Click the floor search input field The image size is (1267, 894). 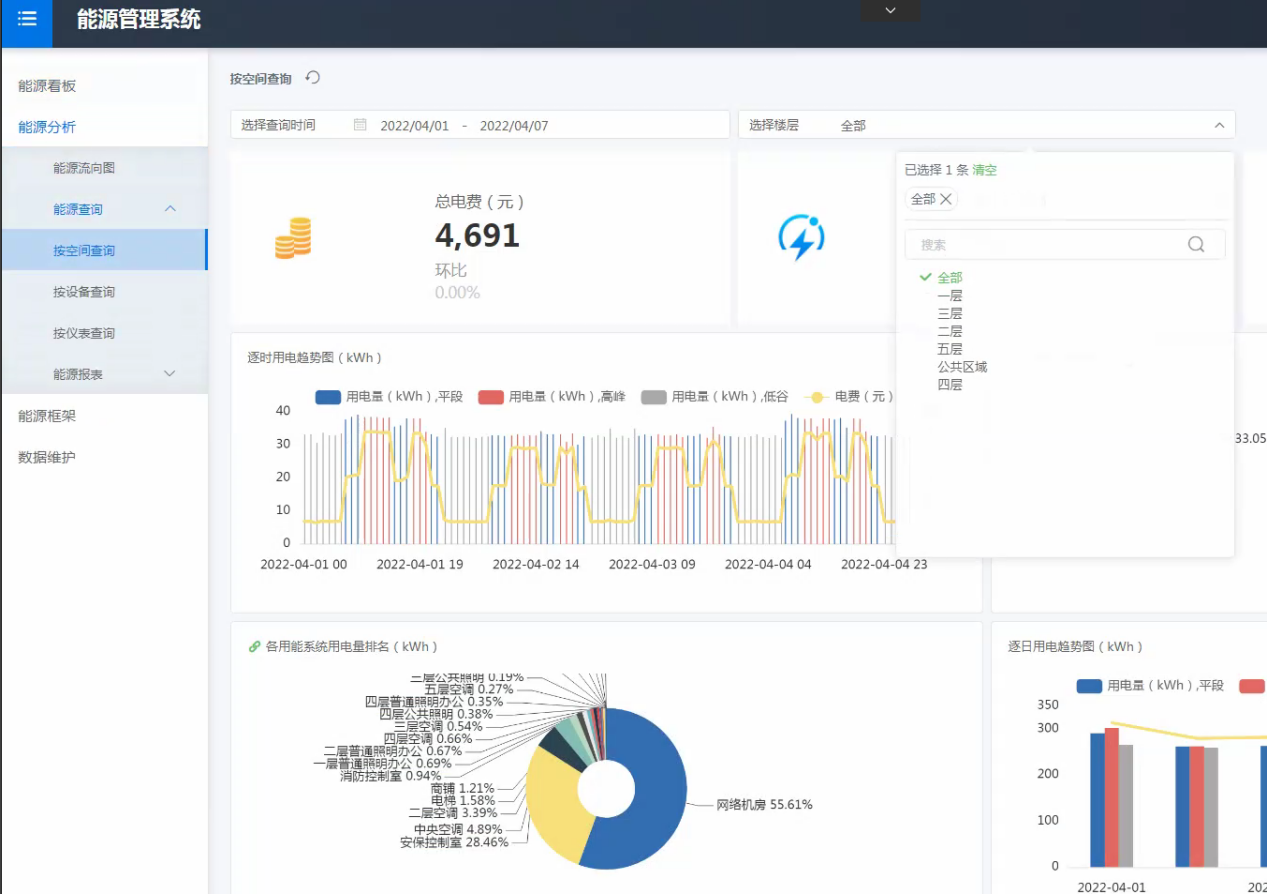[1045, 245]
